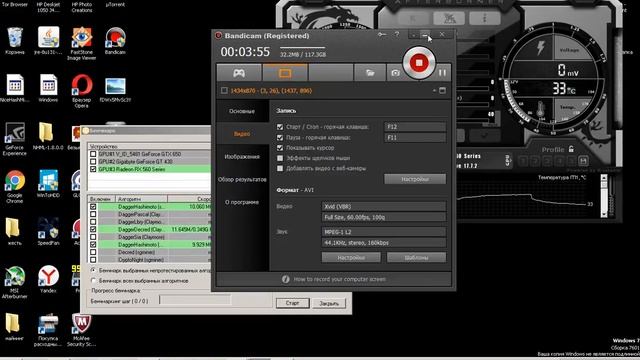Check GPU#2 Gigabyte GeForce GT 430 device

tap(93, 161)
